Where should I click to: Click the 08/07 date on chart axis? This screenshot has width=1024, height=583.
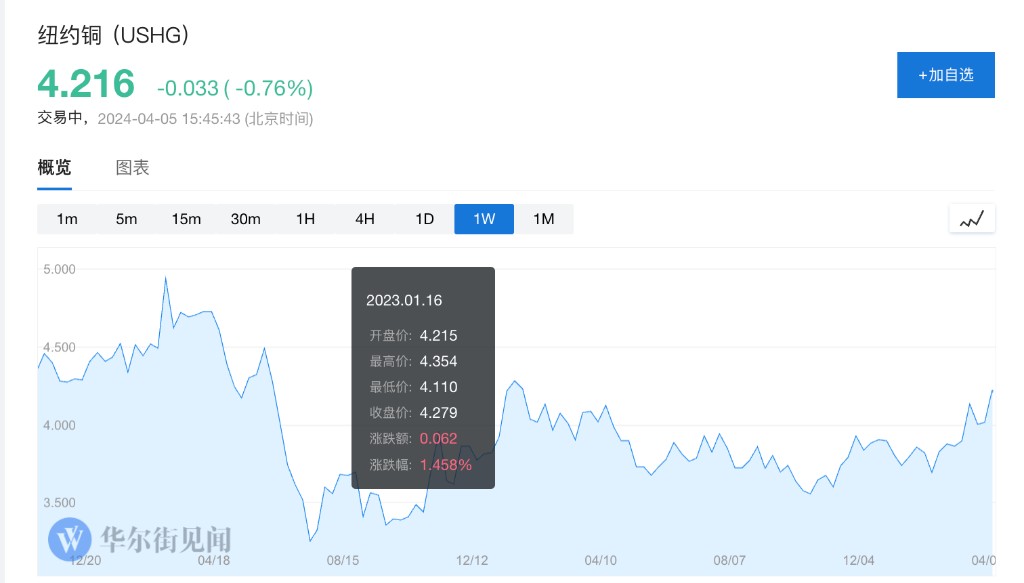point(730,561)
